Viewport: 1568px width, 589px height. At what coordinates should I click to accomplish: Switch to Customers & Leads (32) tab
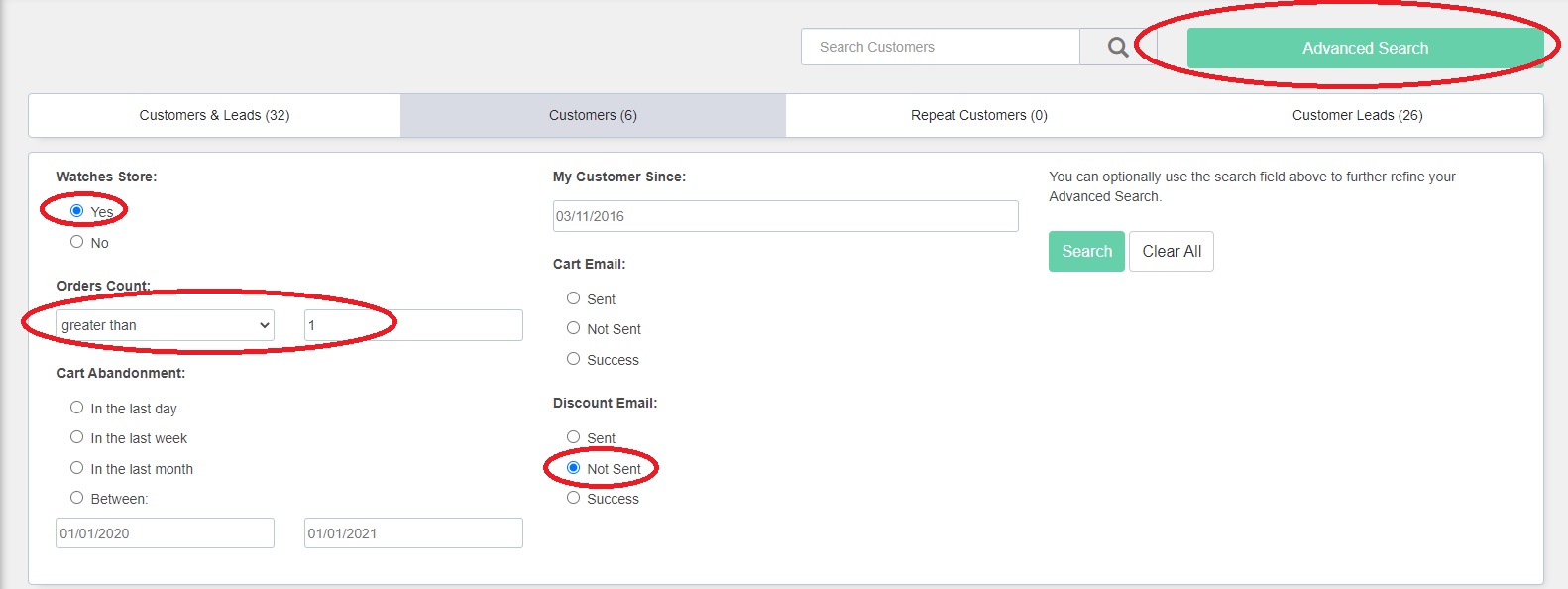[214, 115]
